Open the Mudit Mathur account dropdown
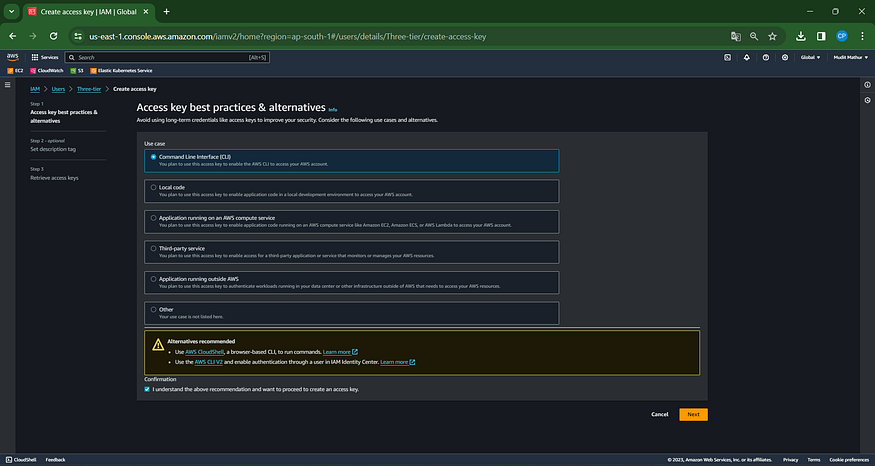This screenshot has height=466, width=875. [x=850, y=57]
